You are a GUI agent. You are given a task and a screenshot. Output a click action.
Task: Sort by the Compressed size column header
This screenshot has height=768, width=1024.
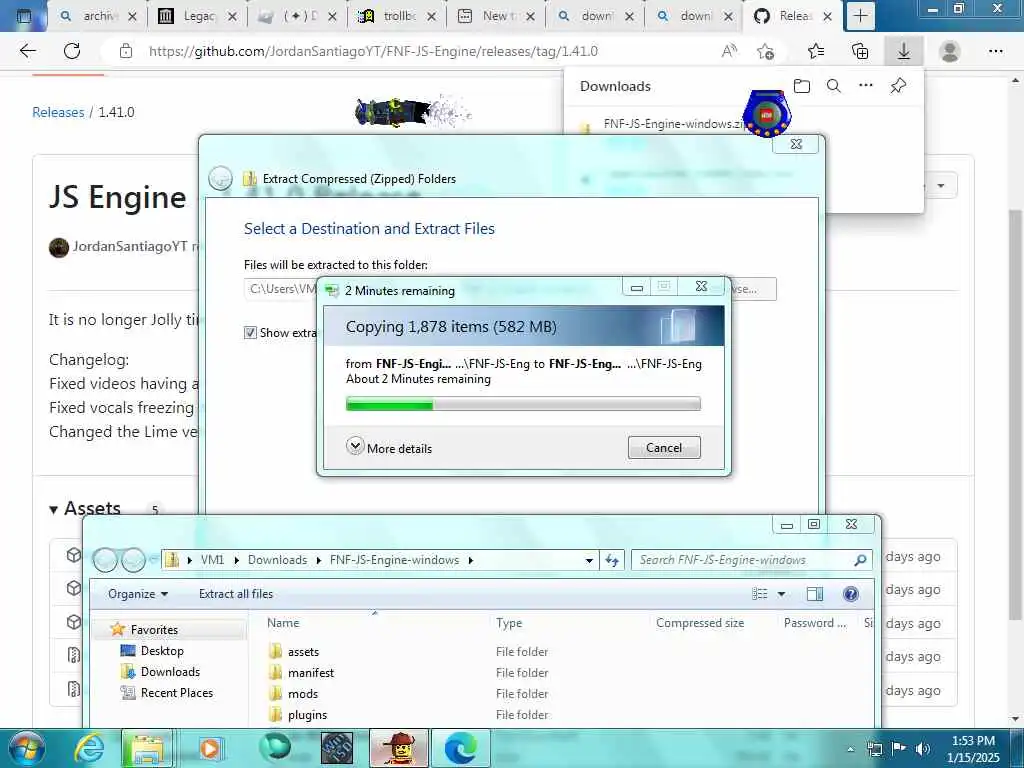coord(700,622)
